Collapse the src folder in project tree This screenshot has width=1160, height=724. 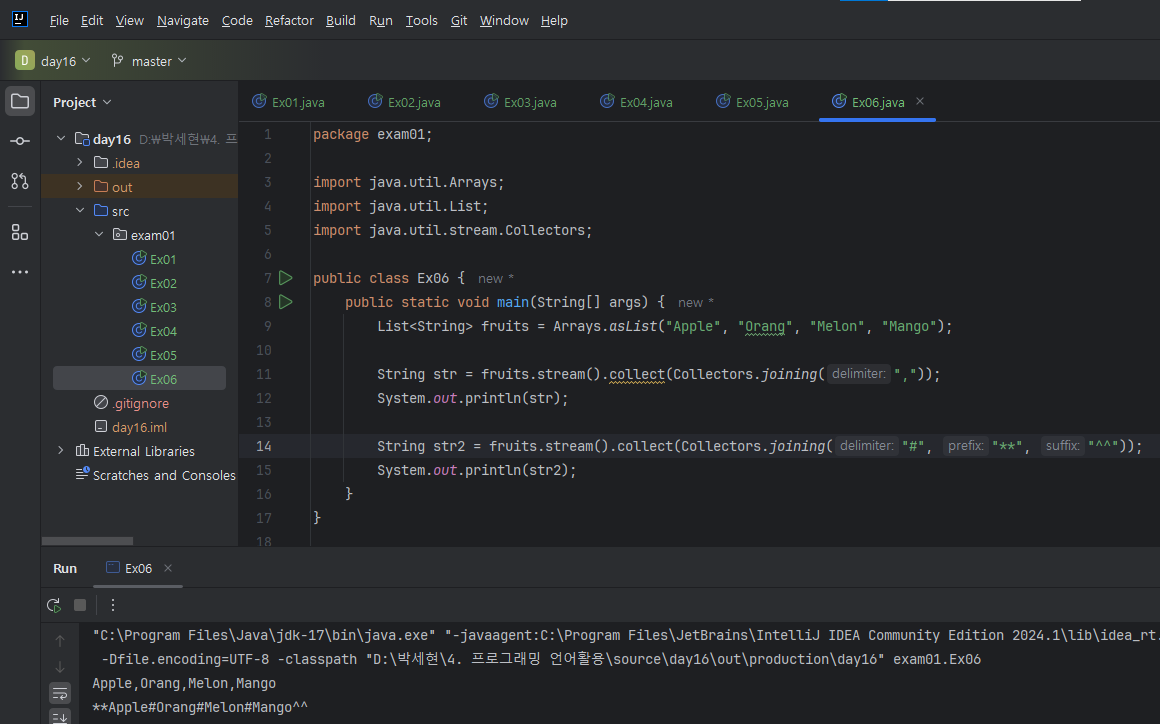click(80, 211)
